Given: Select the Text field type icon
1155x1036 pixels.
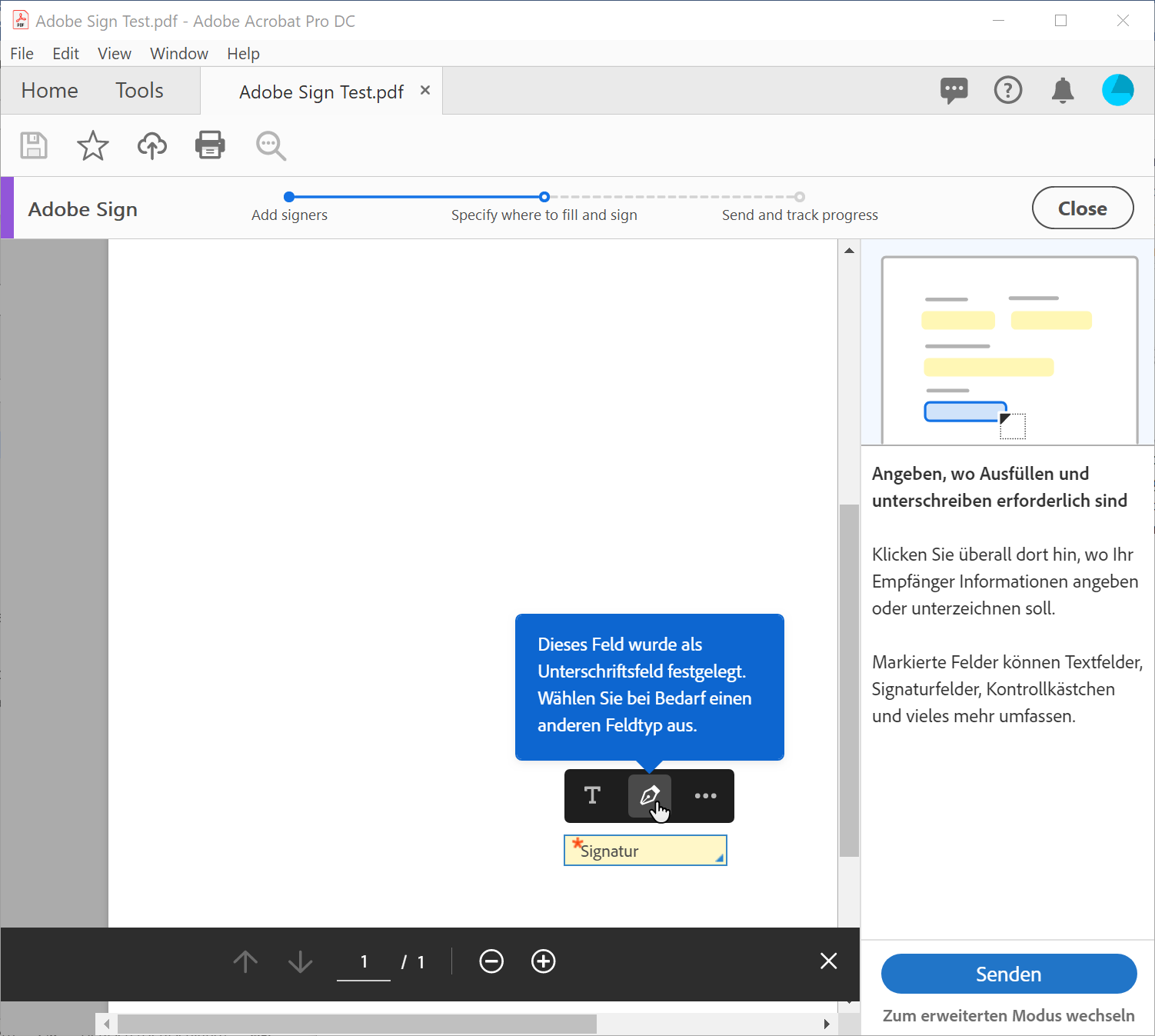Looking at the screenshot, I should pos(592,795).
